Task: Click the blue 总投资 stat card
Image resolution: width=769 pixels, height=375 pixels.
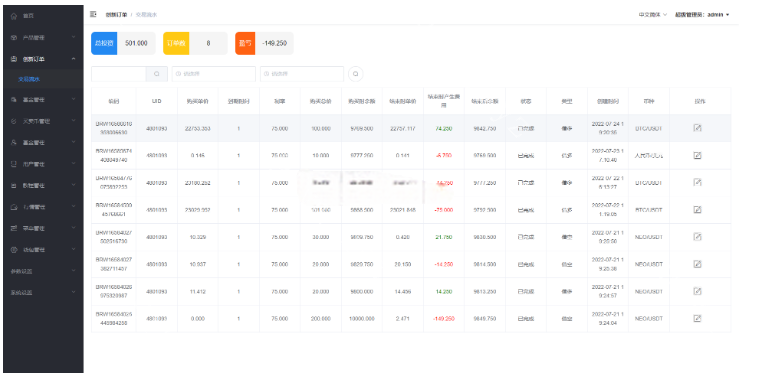Action: [123, 43]
